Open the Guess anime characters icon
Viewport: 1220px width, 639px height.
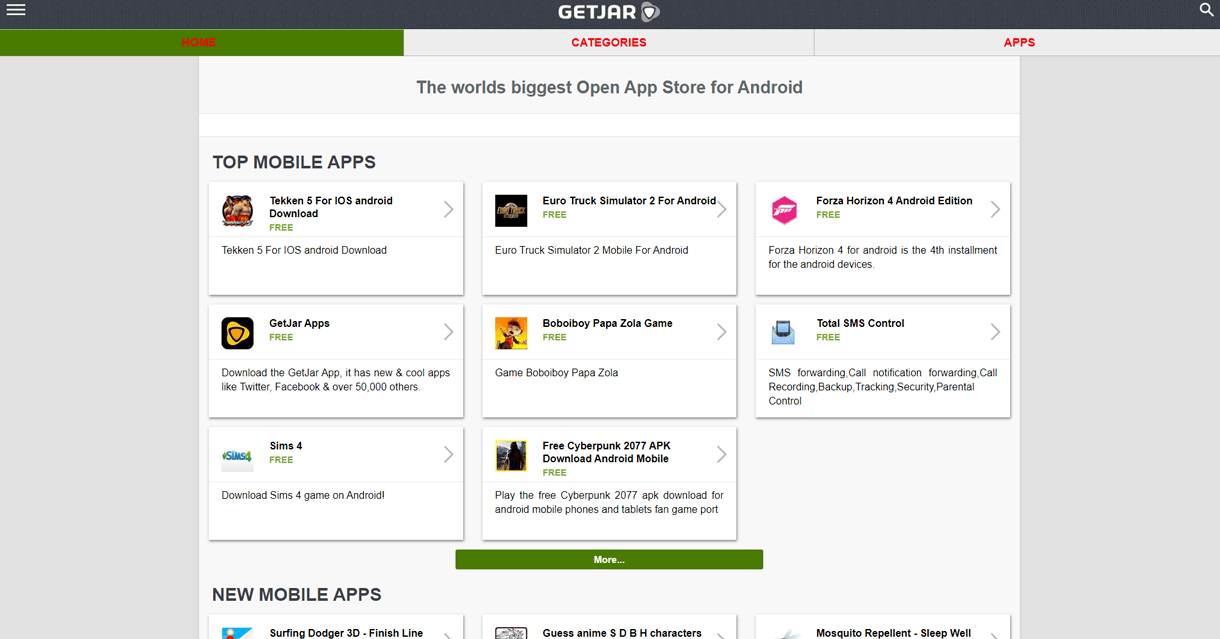point(511,634)
